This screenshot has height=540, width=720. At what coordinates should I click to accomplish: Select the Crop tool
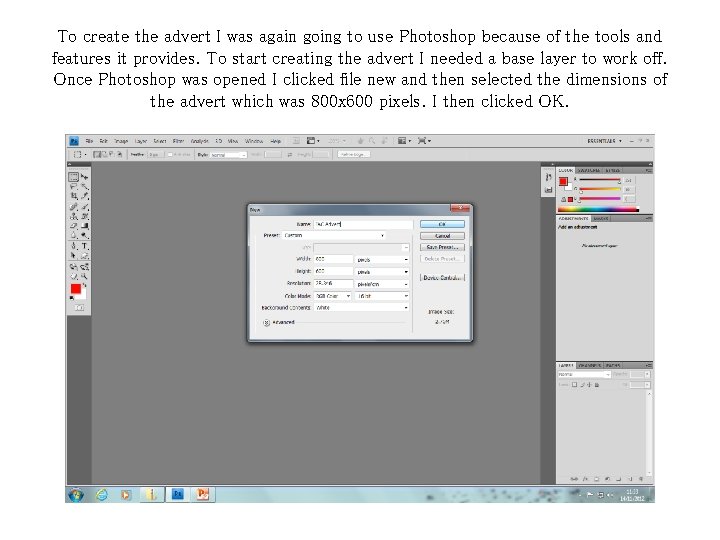click(73, 197)
